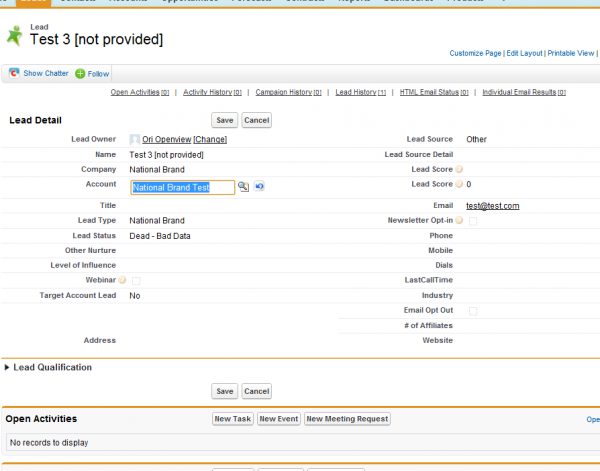Image resolution: width=600 pixels, height=471 pixels.
Task: Click the Account input field
Action: [x=183, y=187]
